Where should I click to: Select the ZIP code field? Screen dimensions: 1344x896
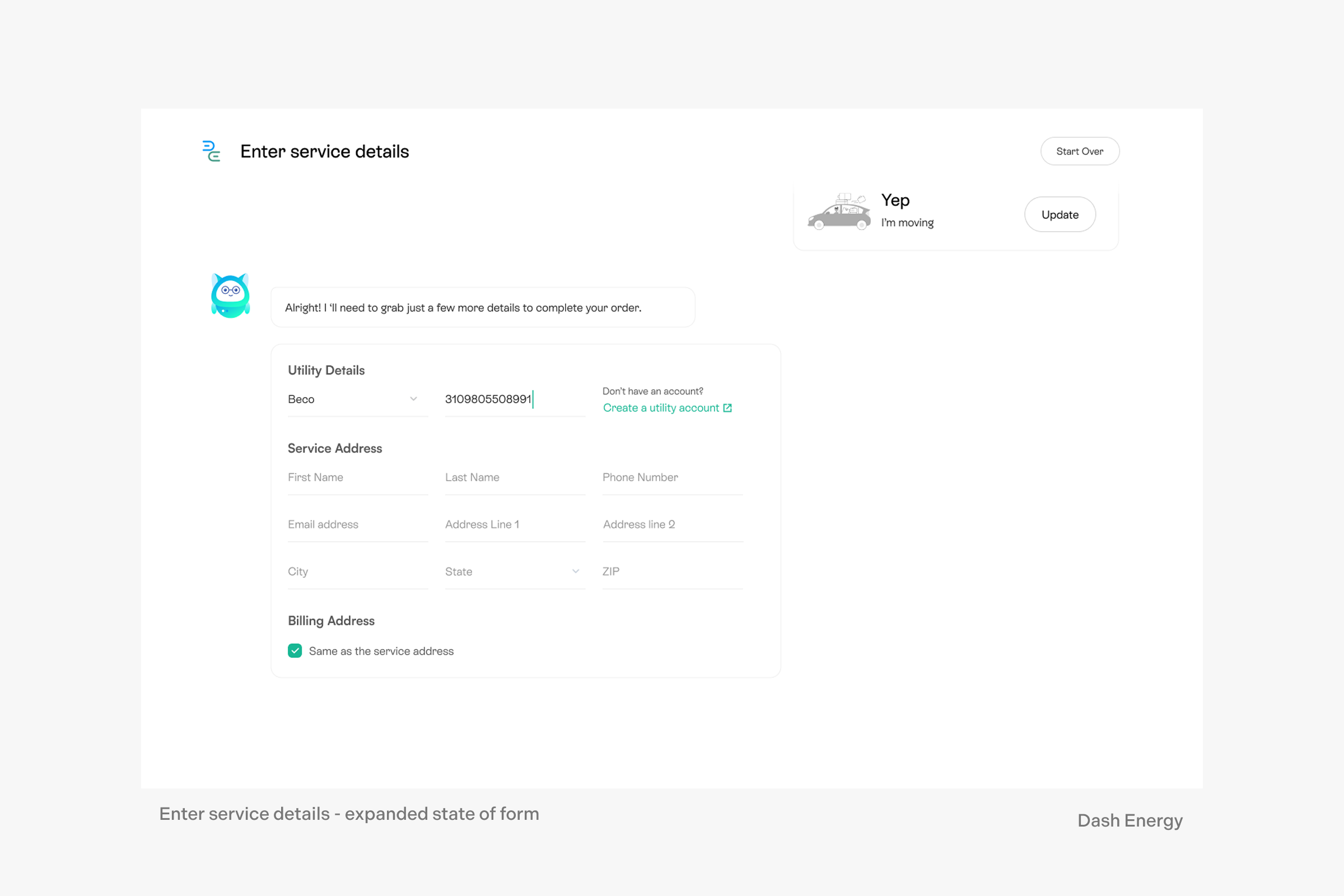(x=672, y=572)
